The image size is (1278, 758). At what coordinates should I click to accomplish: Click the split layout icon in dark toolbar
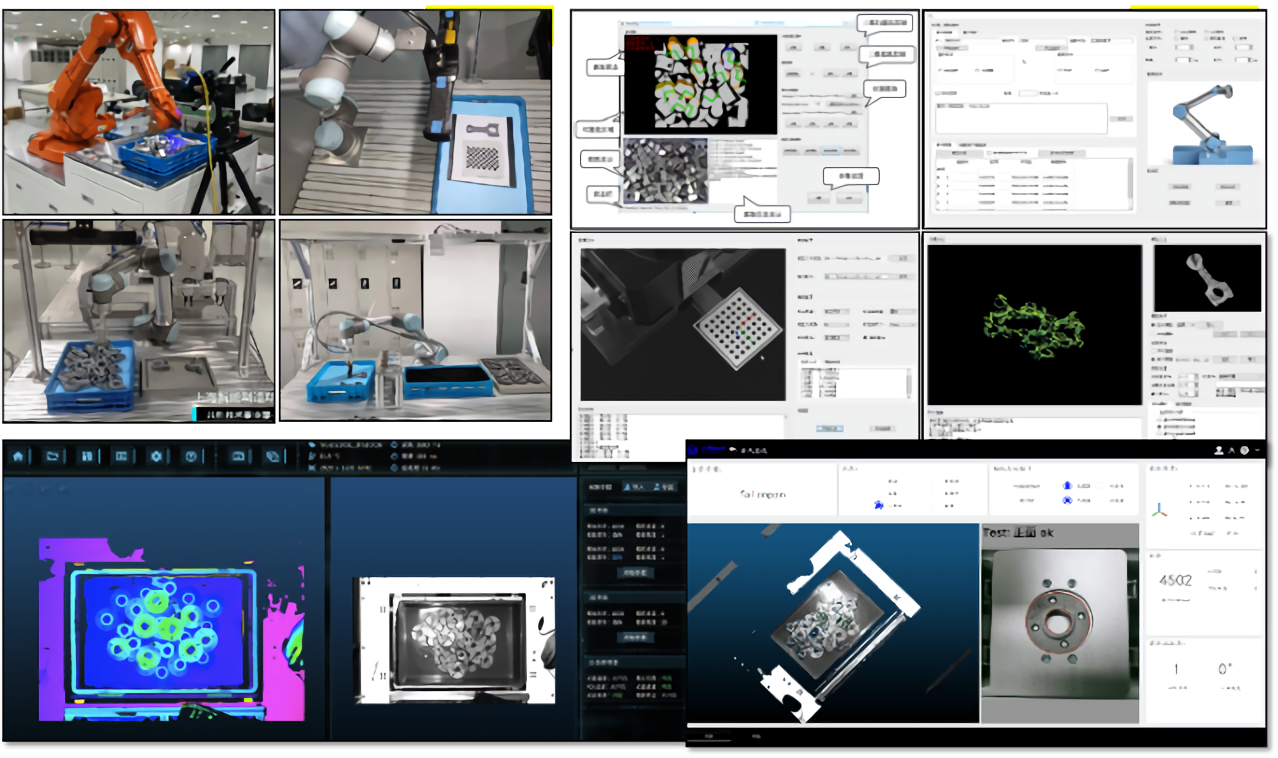click(122, 456)
